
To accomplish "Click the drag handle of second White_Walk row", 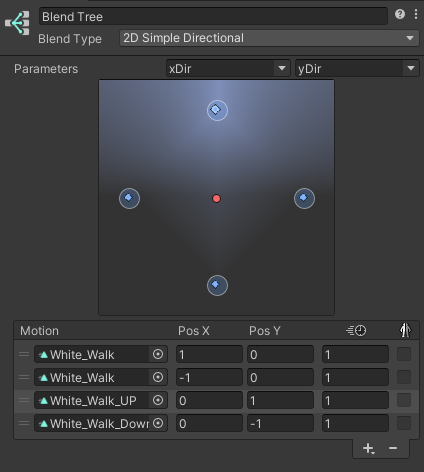I will click(x=24, y=377).
